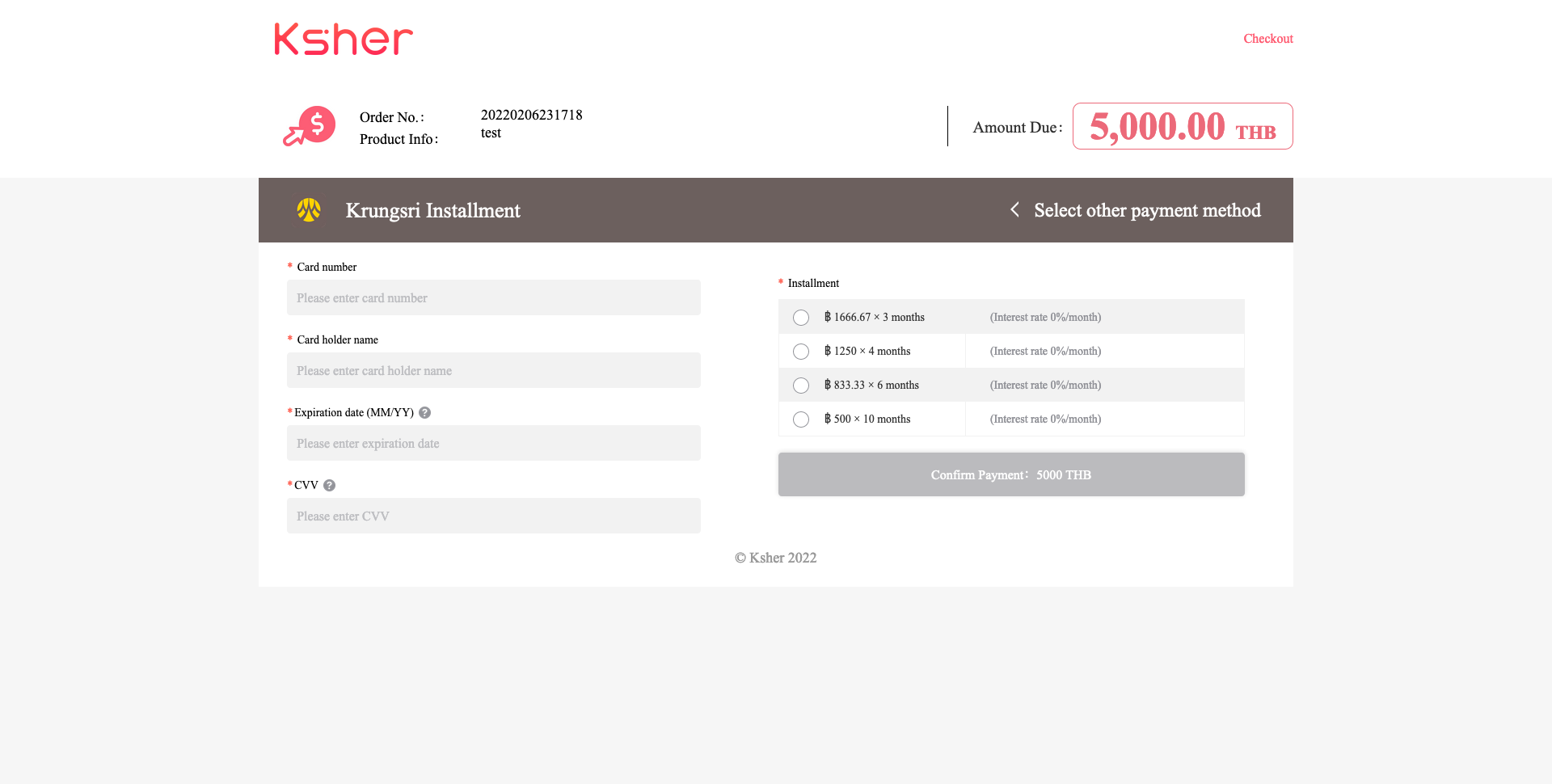Click the order number 20220206231718

(532, 115)
